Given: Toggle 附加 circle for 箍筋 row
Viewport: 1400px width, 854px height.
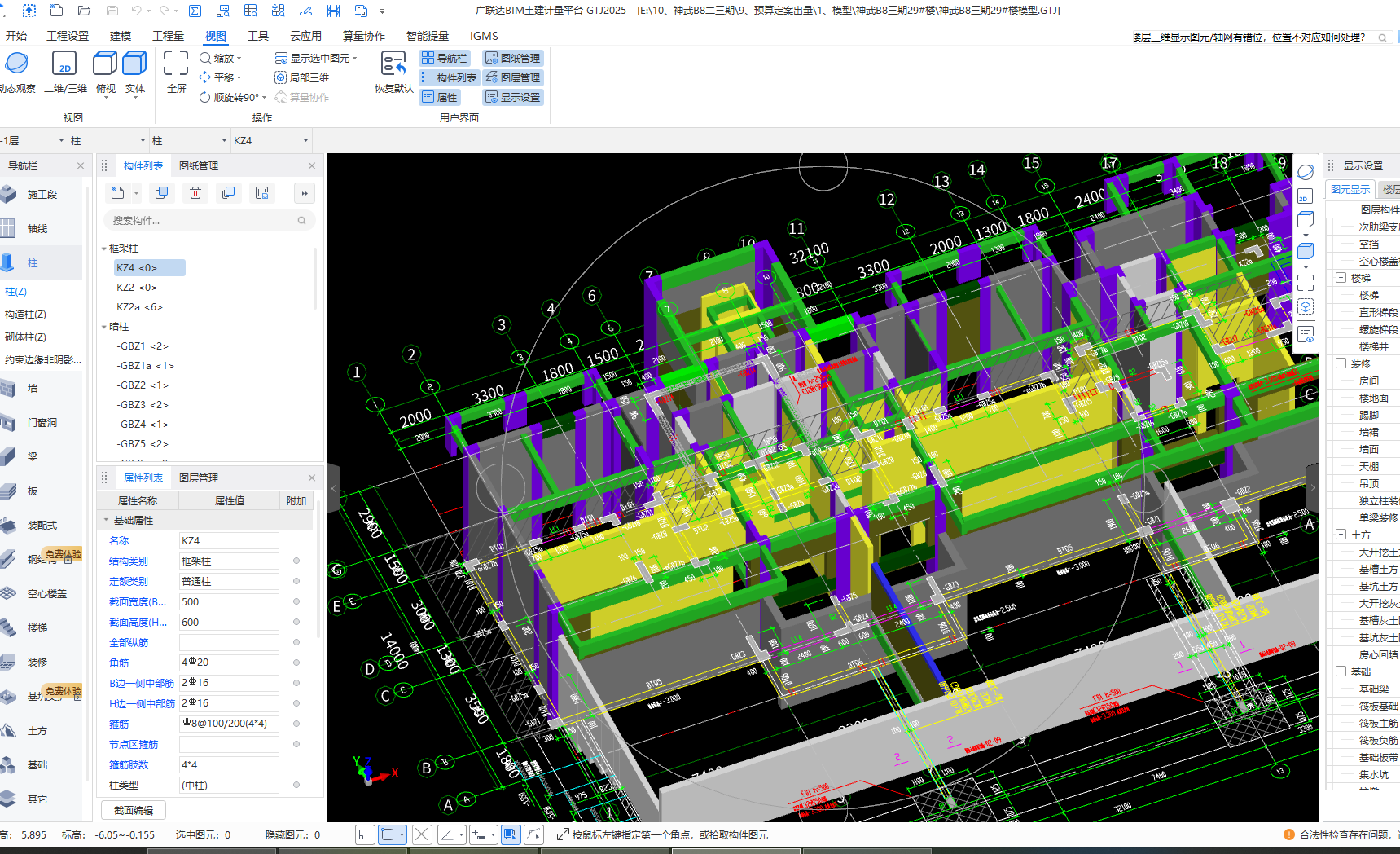Looking at the screenshot, I should pyautogui.click(x=296, y=724).
